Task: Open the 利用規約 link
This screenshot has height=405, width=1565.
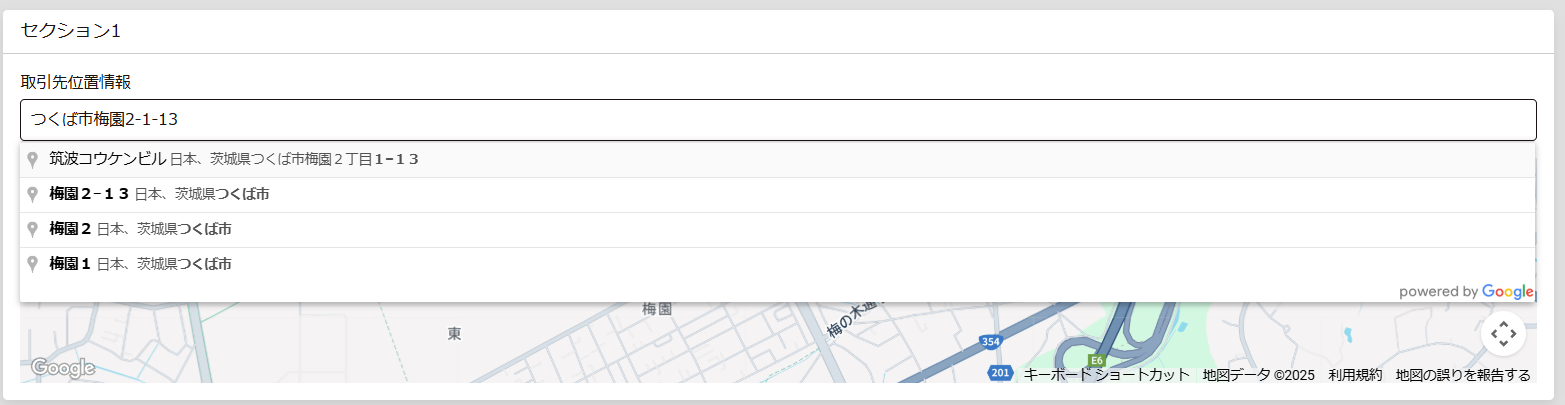Action: pos(1355,375)
